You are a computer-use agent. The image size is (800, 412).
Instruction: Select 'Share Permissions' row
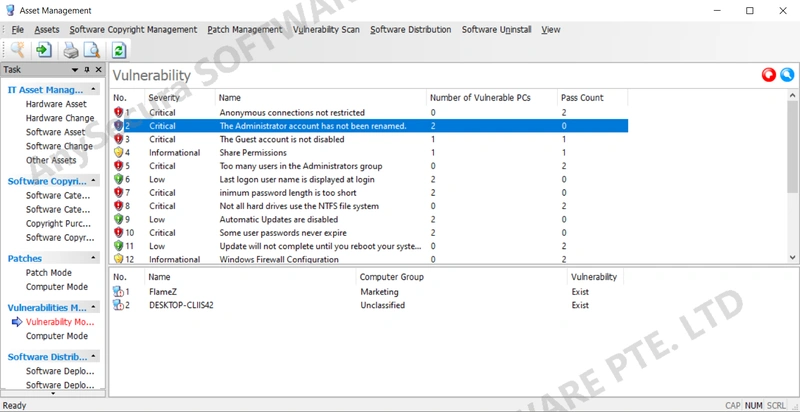[370, 152]
